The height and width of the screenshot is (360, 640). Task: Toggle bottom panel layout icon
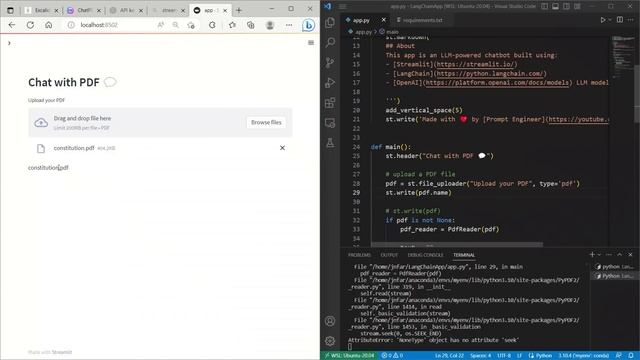pyautogui.click(x=556, y=6)
